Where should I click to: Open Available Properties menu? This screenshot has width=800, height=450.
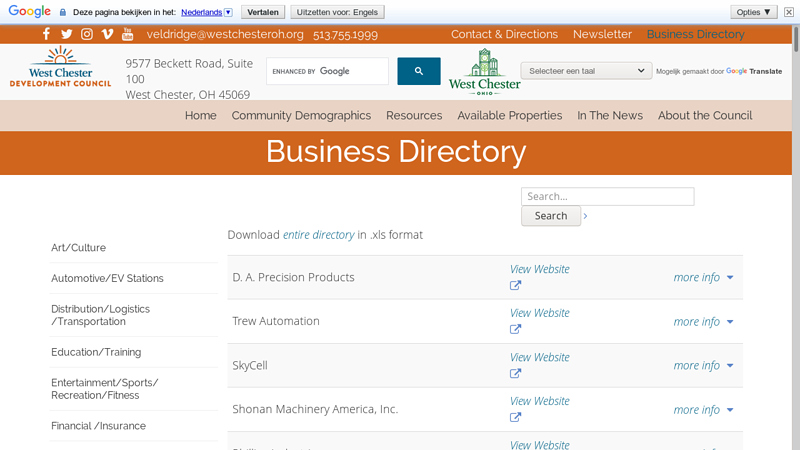point(510,115)
